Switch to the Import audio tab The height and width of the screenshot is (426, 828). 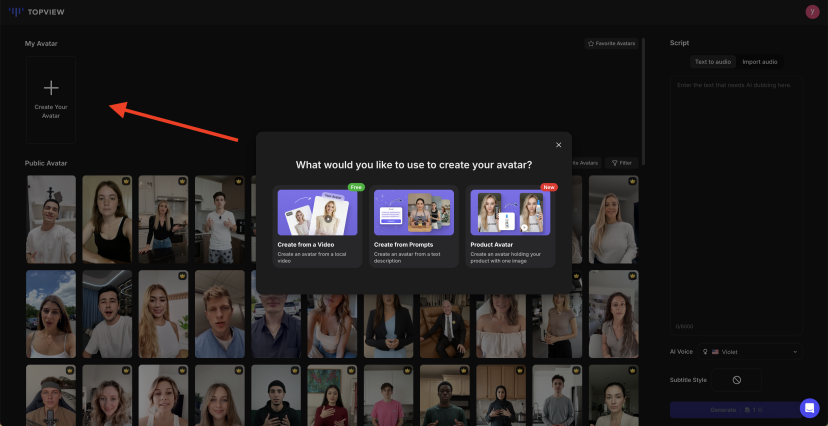pos(759,62)
